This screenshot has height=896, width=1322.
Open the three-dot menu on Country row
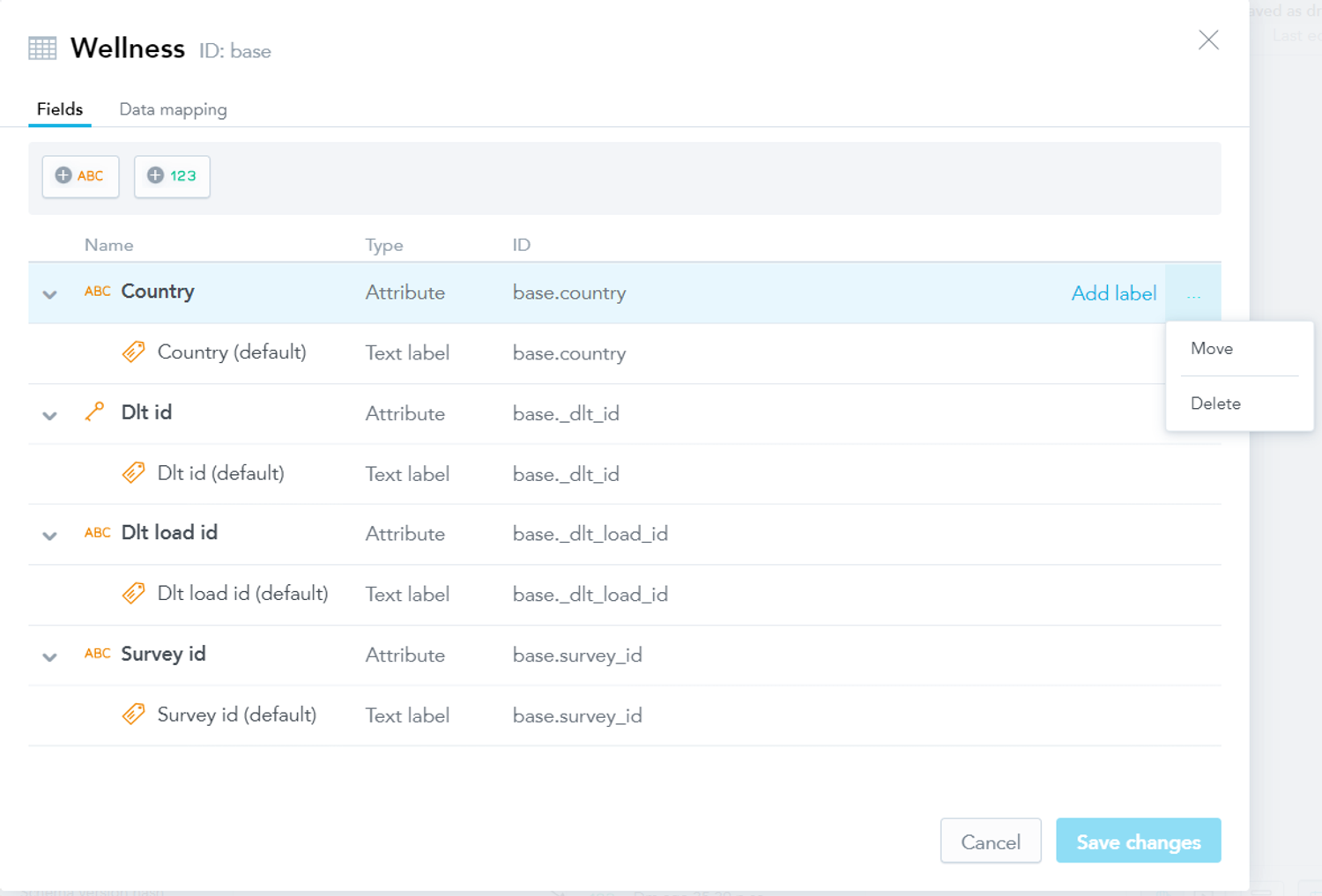tap(1193, 293)
